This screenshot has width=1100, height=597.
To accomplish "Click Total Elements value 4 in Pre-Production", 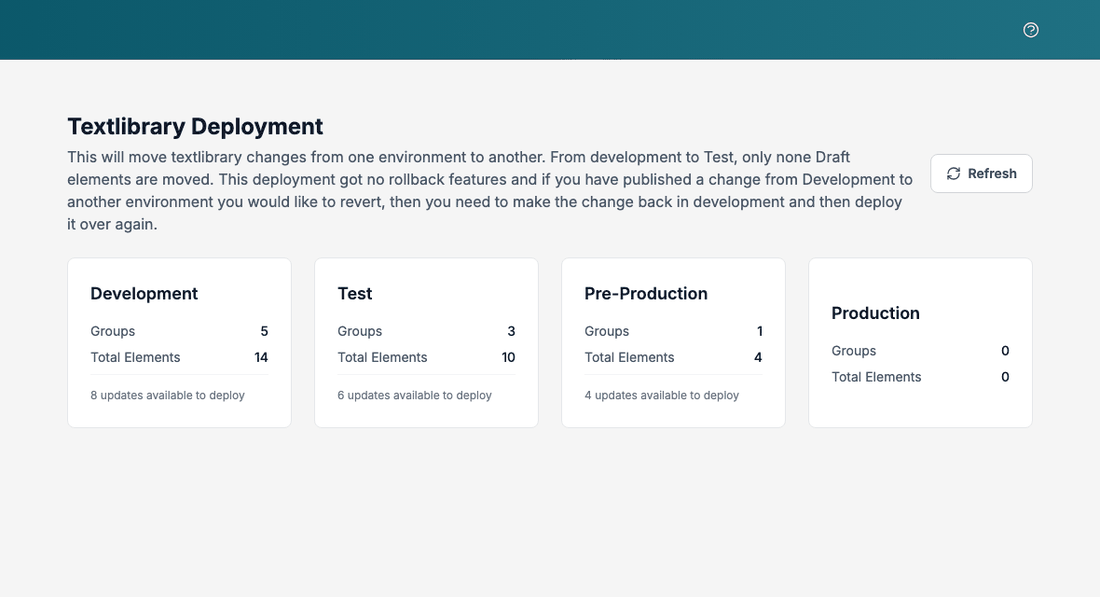I will click(x=758, y=357).
